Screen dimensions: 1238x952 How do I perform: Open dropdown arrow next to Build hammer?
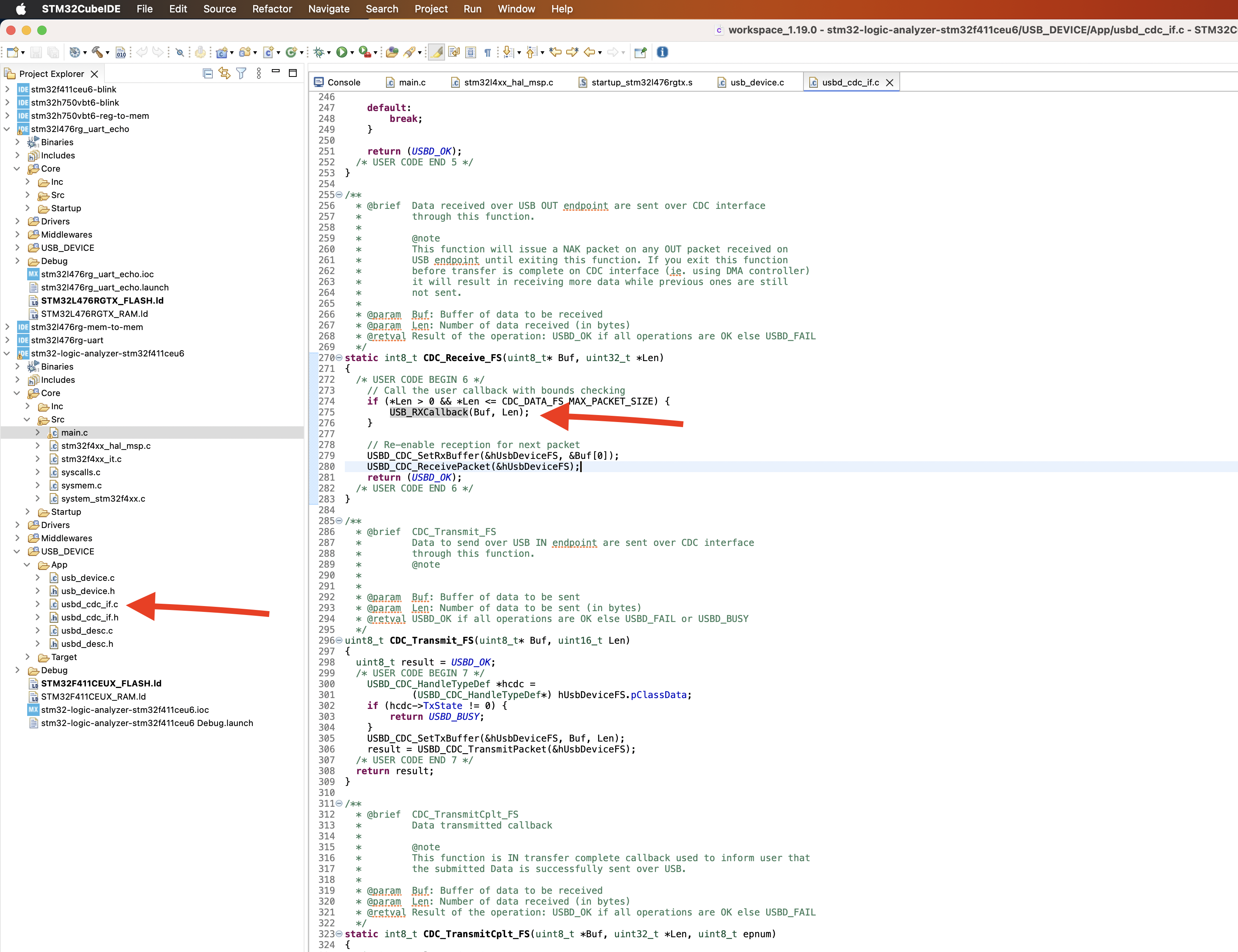[x=108, y=53]
